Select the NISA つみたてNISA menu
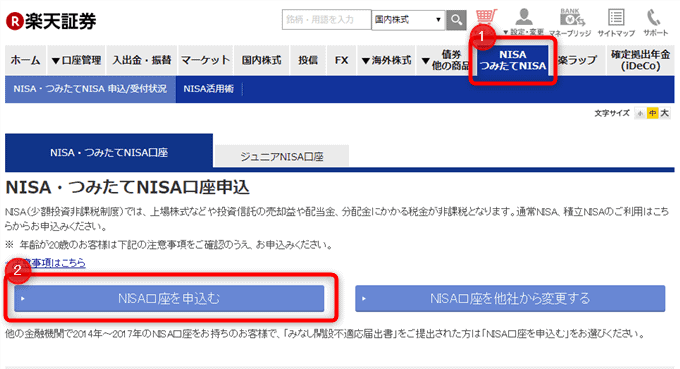The width and height of the screenshot is (680, 369). 513,60
